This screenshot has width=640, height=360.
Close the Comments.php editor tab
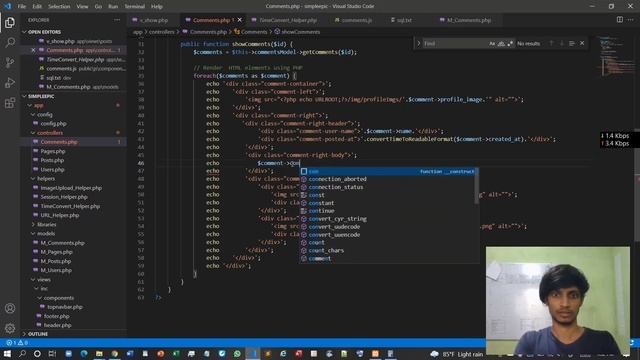(x=240, y=20)
